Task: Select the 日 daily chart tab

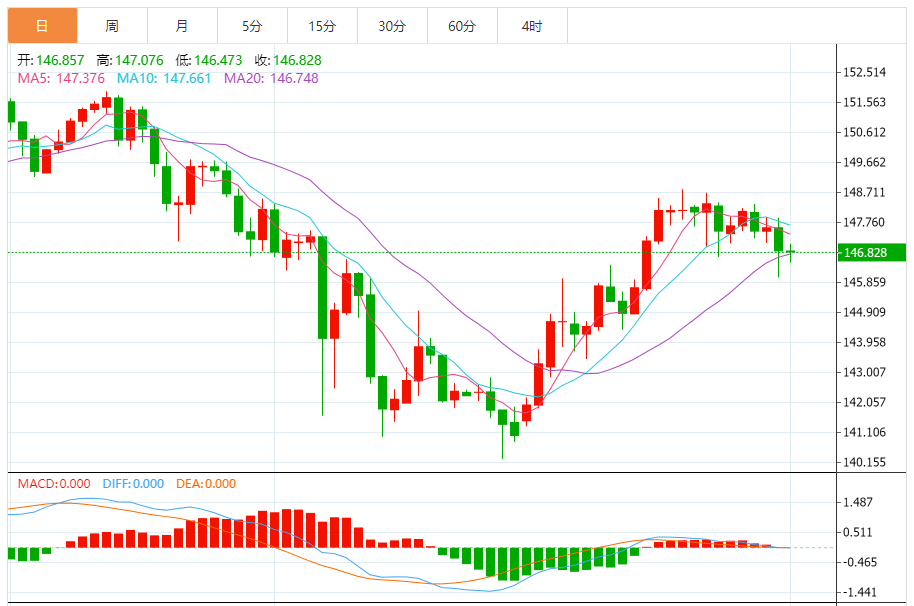Action: (x=43, y=26)
